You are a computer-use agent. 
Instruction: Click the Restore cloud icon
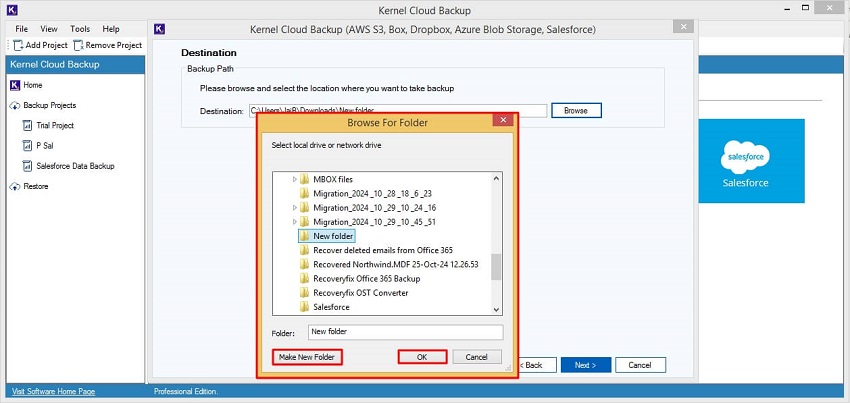coord(15,186)
